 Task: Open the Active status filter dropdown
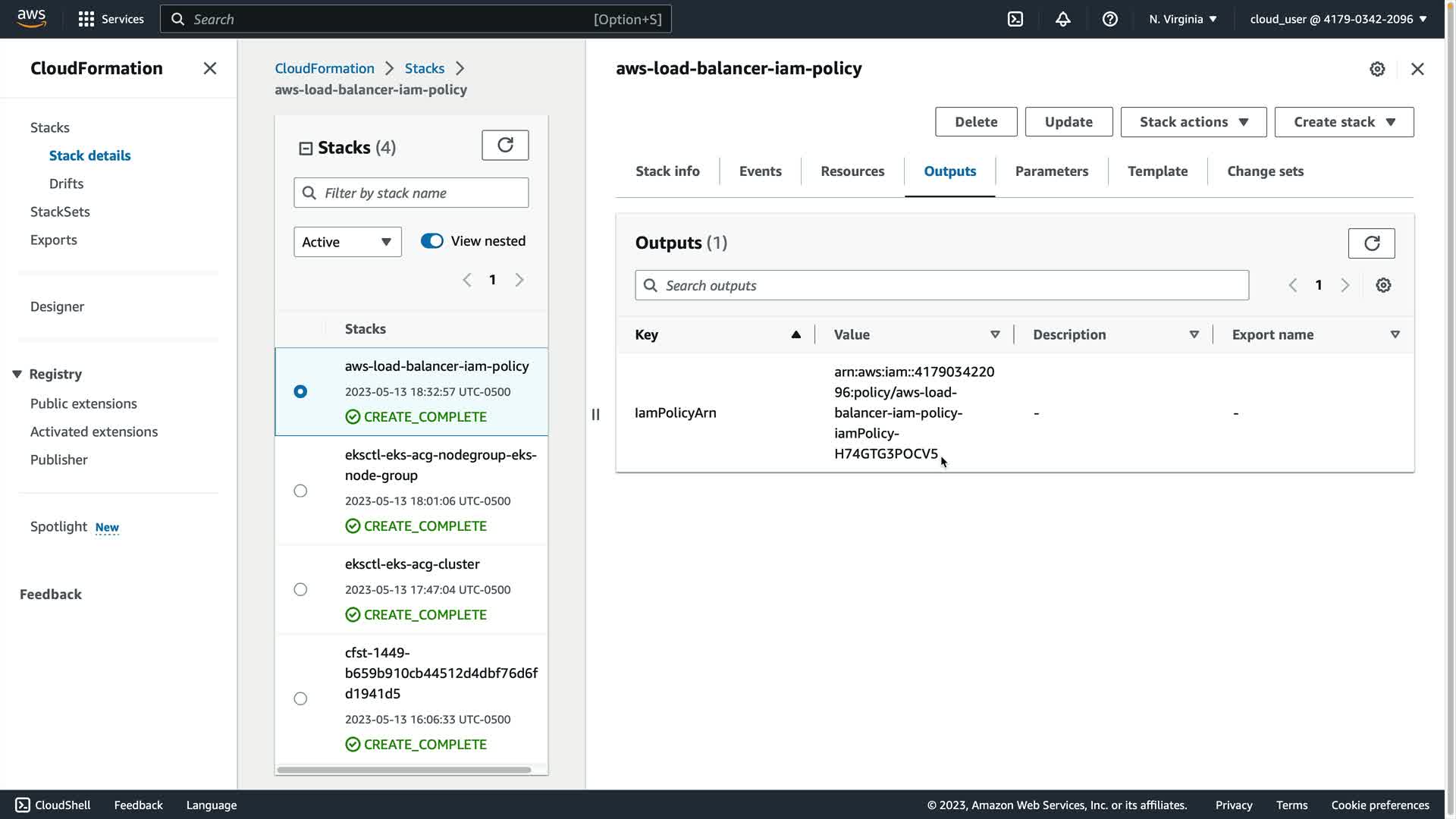point(347,242)
